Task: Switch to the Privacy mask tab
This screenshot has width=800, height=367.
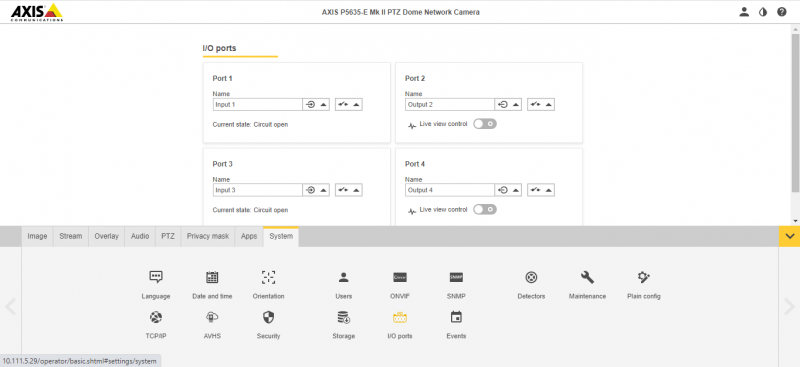Action: (208, 236)
